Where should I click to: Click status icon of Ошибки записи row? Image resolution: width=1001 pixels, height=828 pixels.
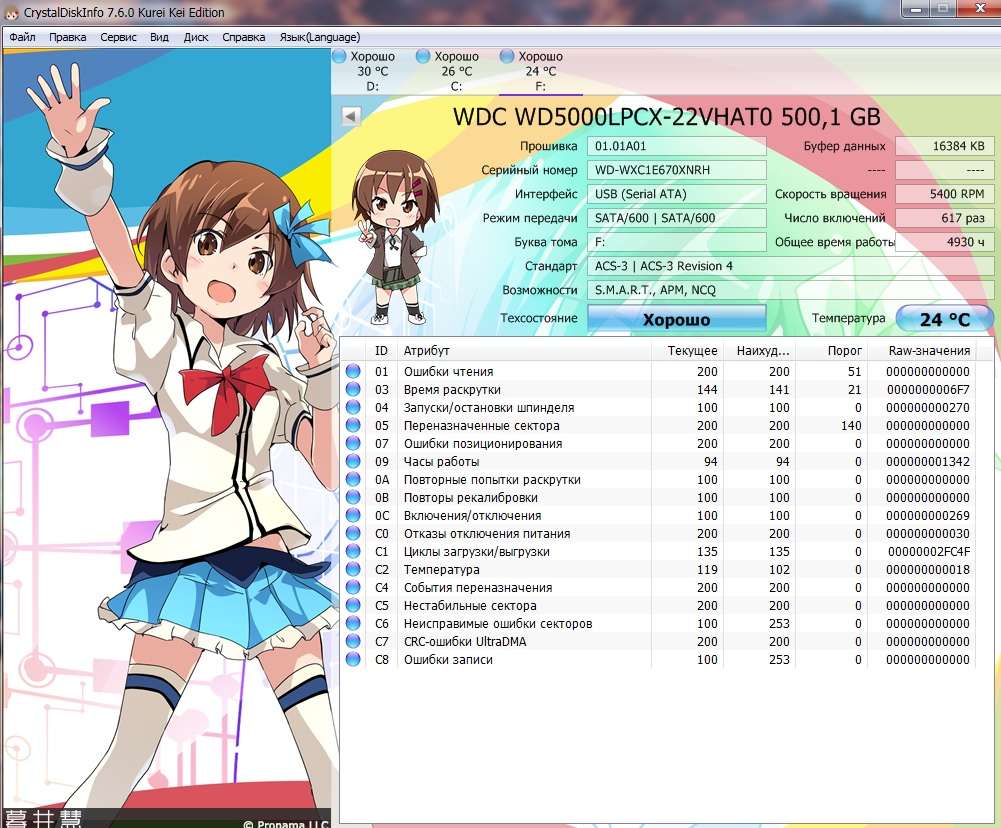pos(353,659)
